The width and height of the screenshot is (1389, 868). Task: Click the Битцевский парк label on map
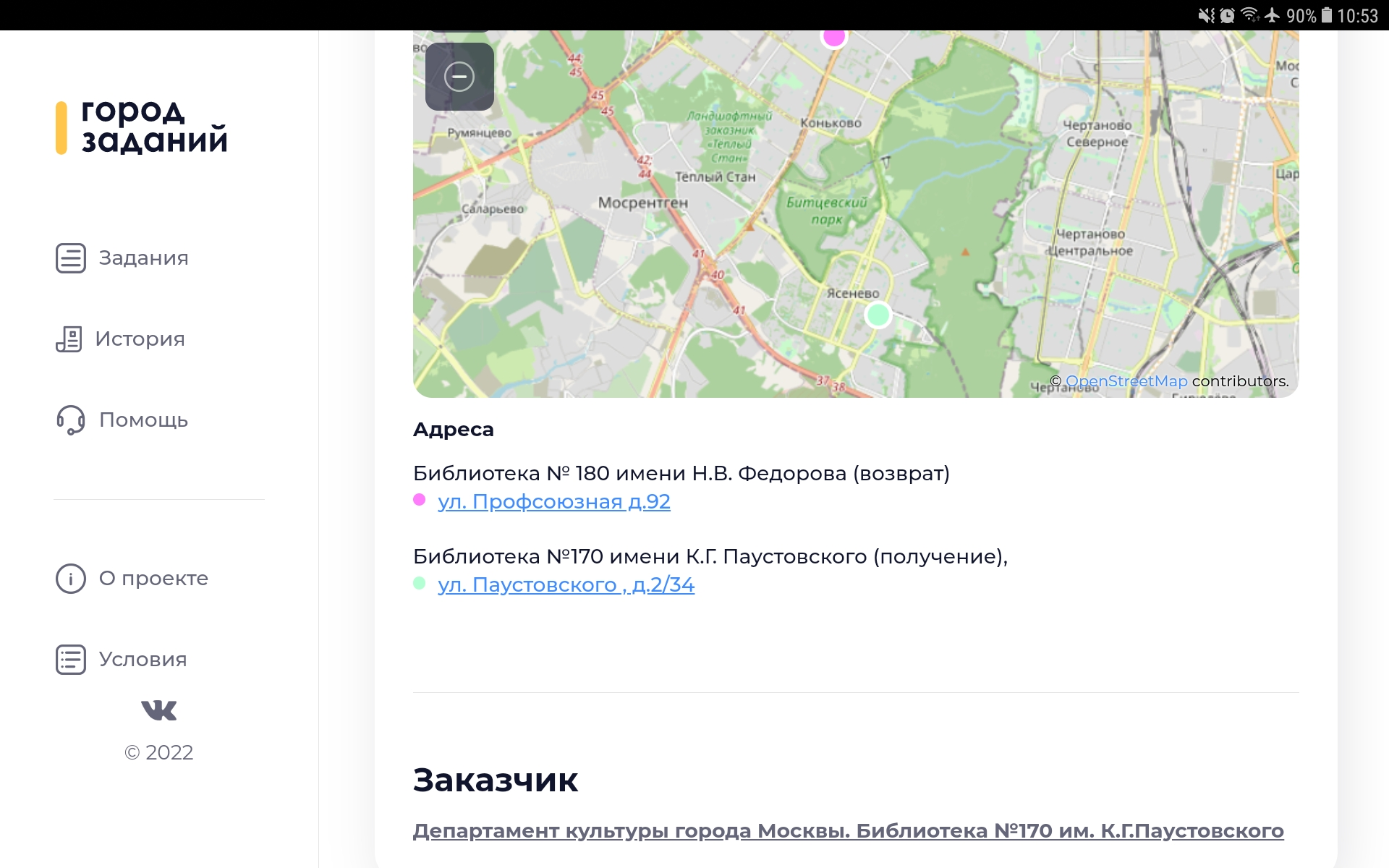826,210
